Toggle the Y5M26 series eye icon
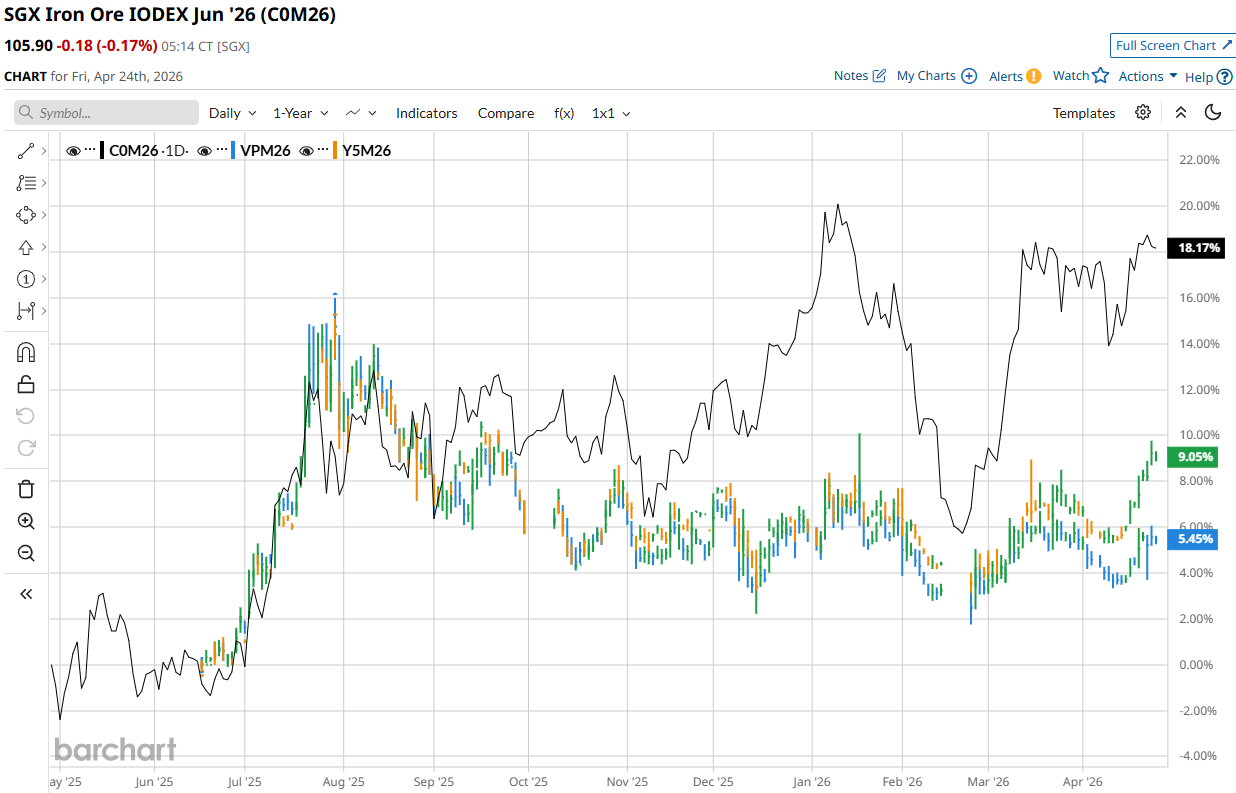Viewport: 1236px width, 793px height. point(310,151)
